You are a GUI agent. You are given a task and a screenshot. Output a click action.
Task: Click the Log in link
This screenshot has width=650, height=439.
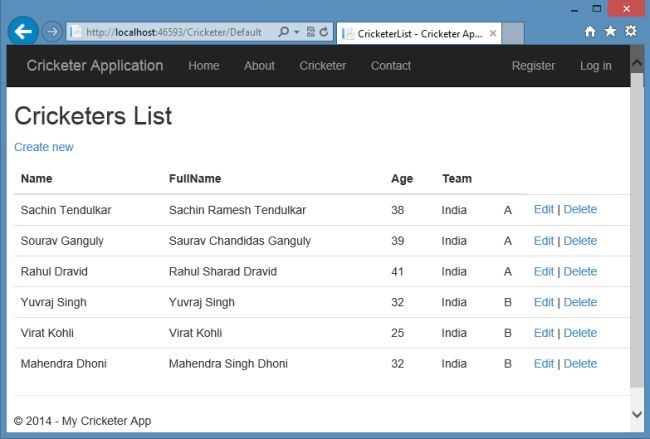(596, 66)
